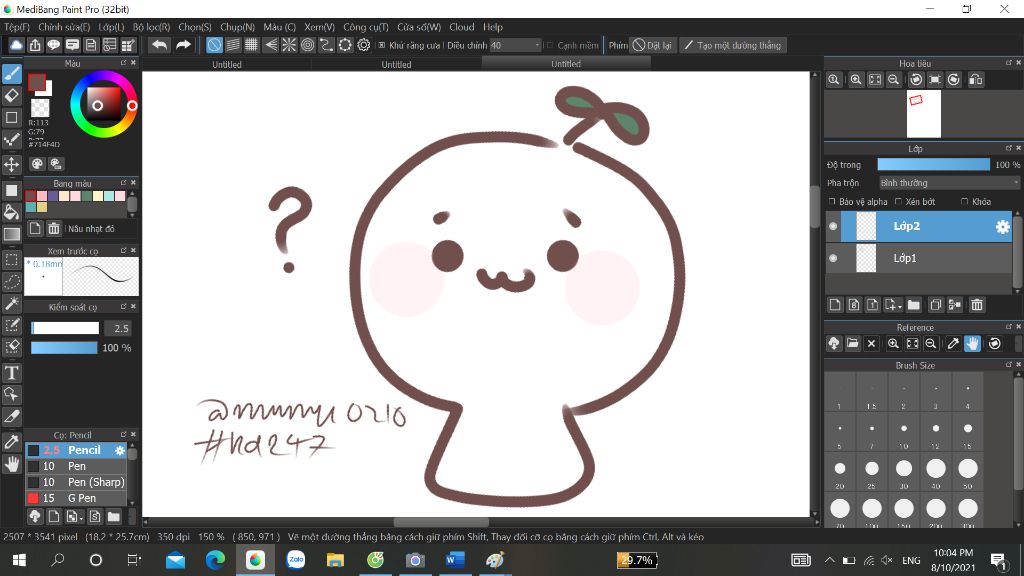The height and width of the screenshot is (576, 1024).
Task: Enable radial snap guide
Action: pyautogui.click(x=289, y=45)
